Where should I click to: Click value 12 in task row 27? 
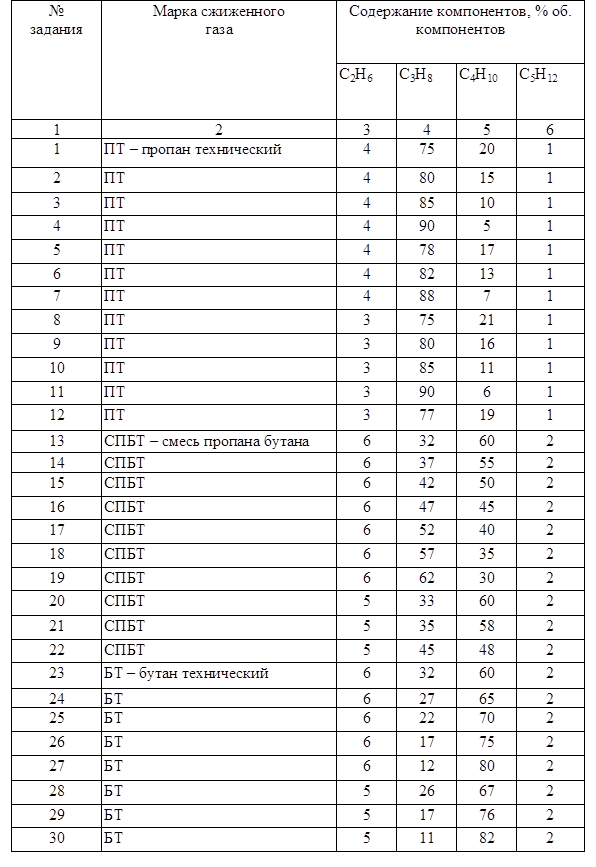coord(426,766)
